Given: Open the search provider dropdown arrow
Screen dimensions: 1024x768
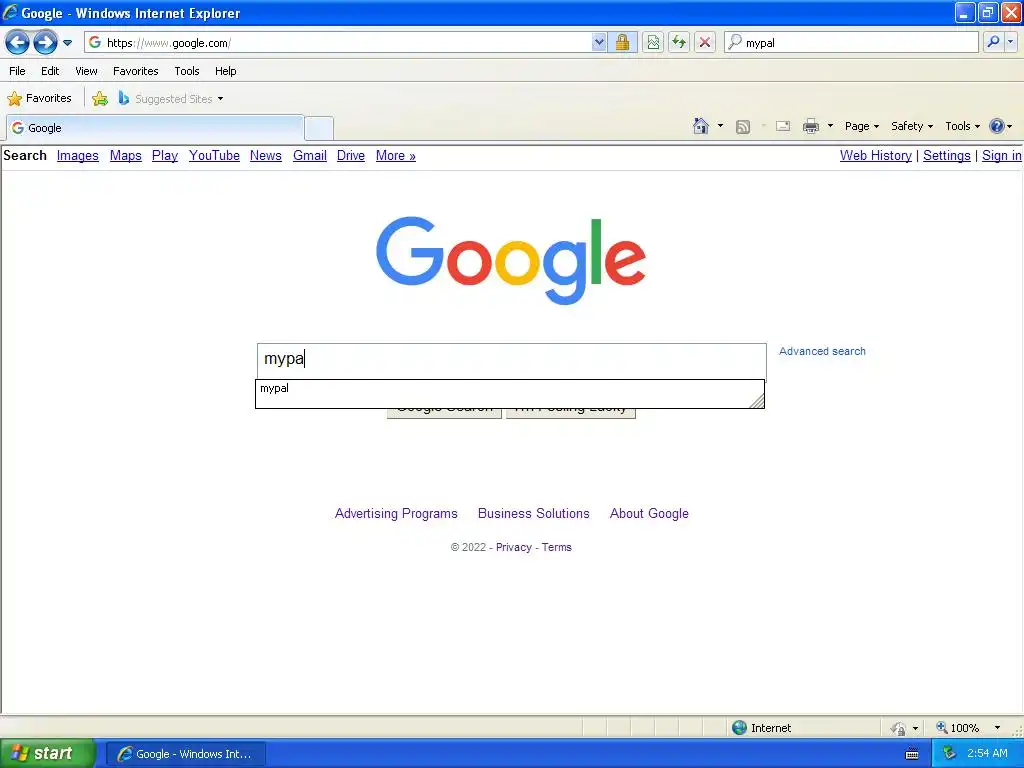Looking at the screenshot, I should [1010, 42].
